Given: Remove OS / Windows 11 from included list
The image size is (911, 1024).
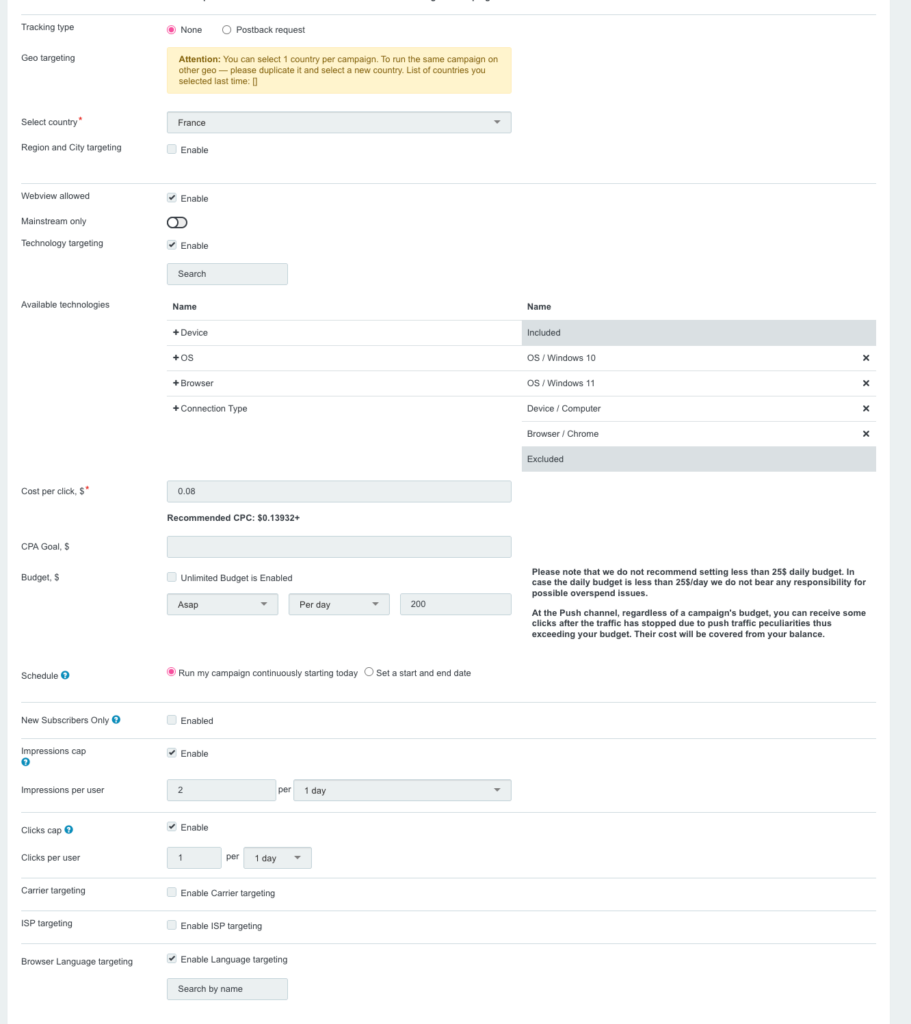Looking at the screenshot, I should pos(865,383).
